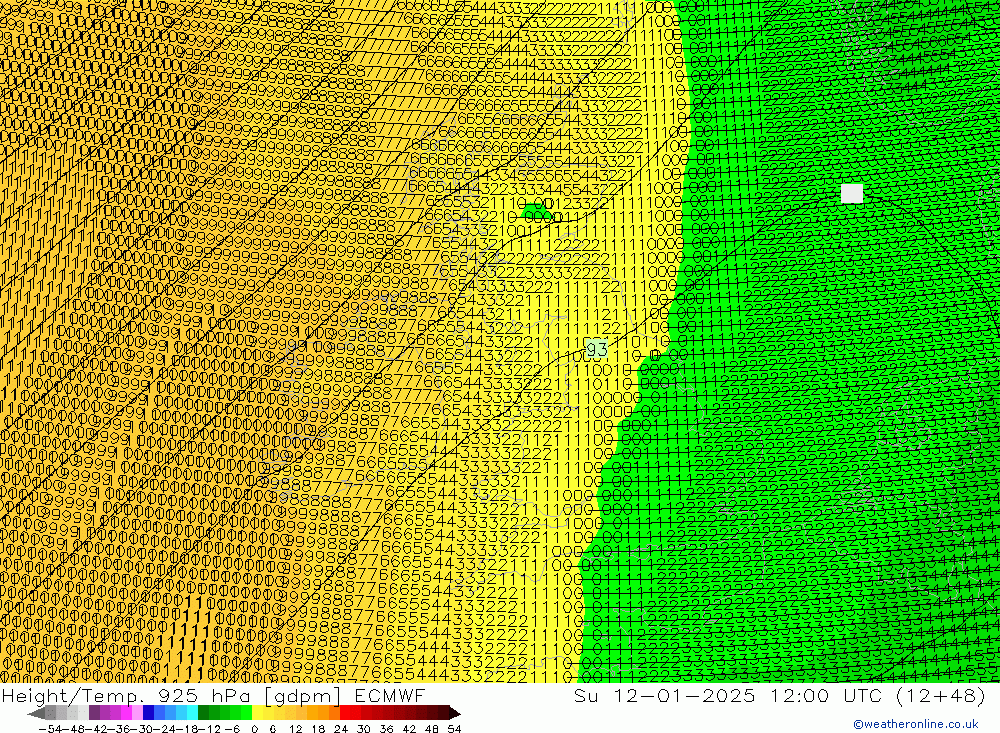Click the bright red legend swatch above 24
Screen dimensions: 1000x733
[345, 713]
